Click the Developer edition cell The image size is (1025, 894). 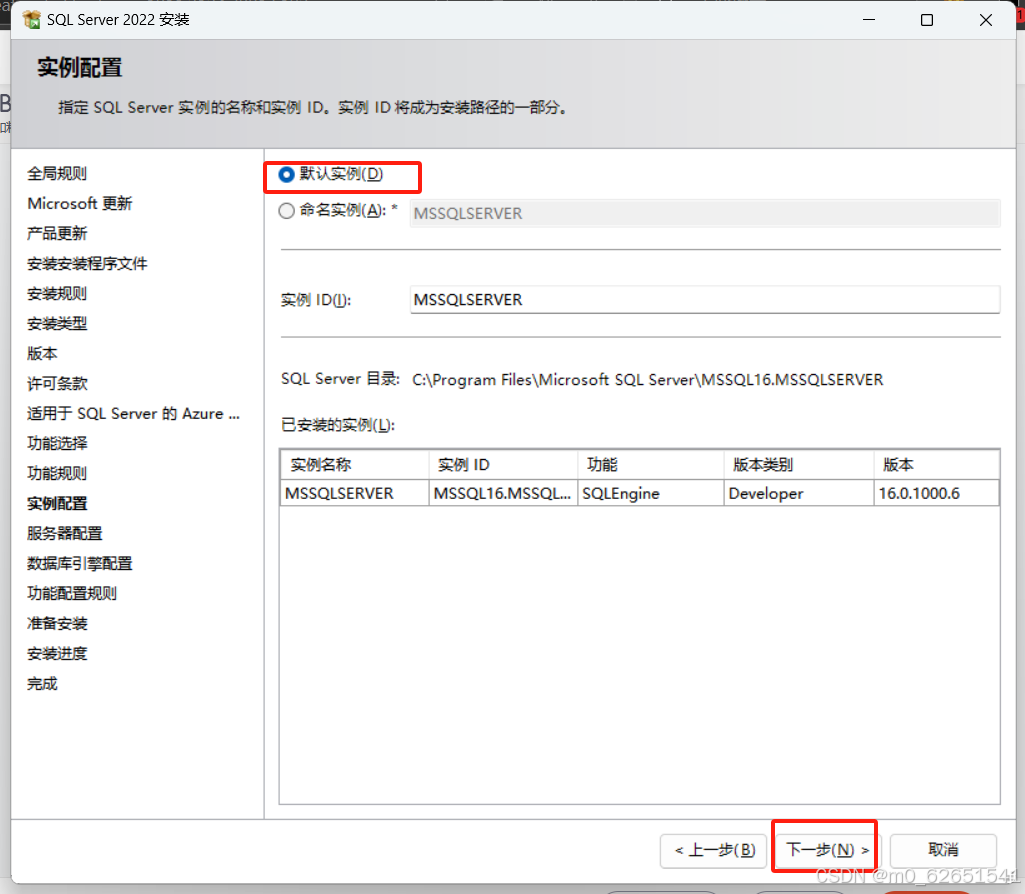click(x=799, y=493)
